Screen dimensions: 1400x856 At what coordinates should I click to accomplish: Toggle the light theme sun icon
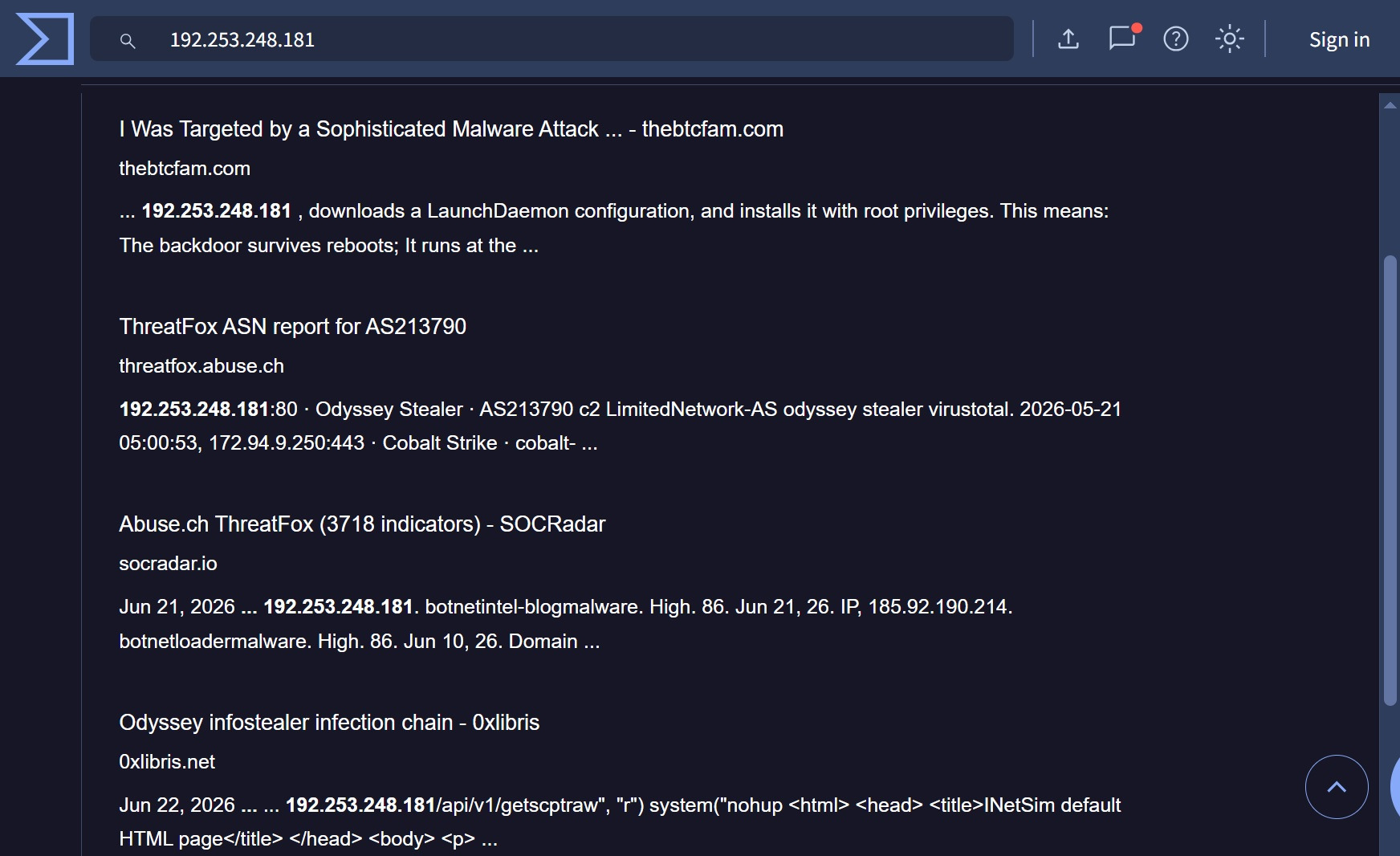(1229, 39)
